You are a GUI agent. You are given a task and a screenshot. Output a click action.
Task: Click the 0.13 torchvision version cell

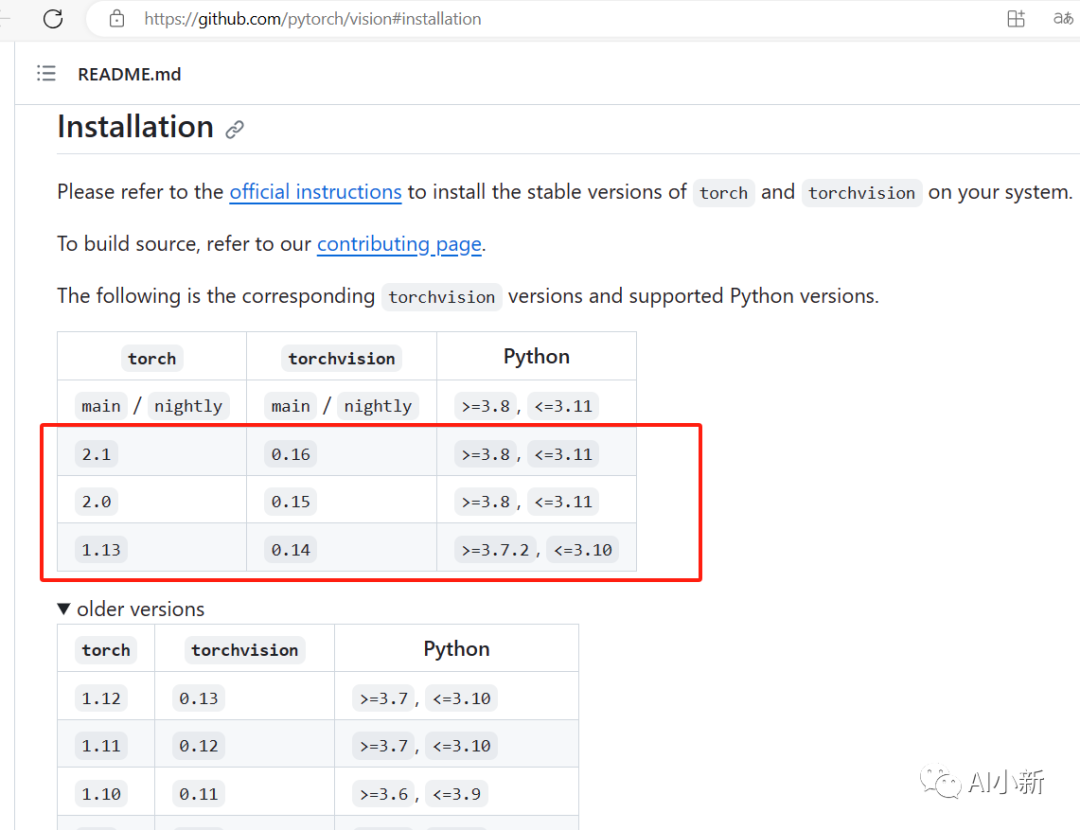[x=198, y=699]
